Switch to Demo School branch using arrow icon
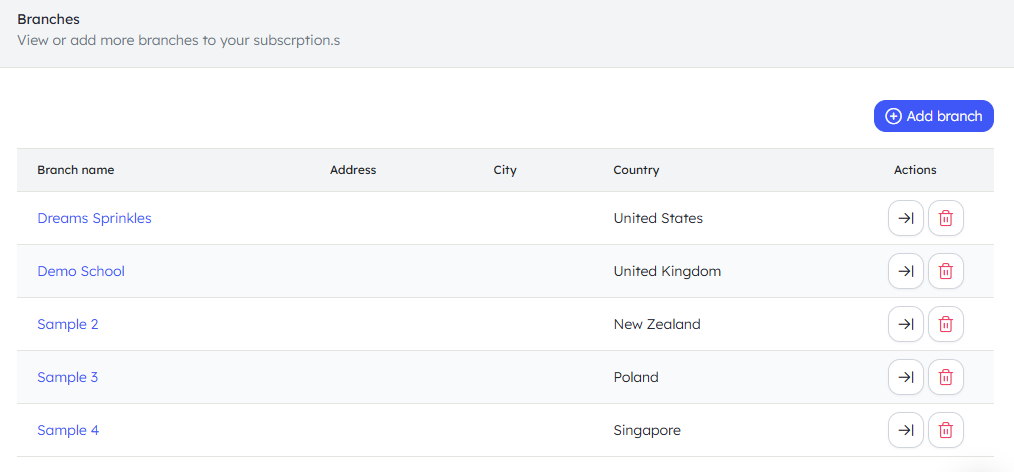Image resolution: width=1014 pixels, height=472 pixels. pyautogui.click(x=905, y=271)
